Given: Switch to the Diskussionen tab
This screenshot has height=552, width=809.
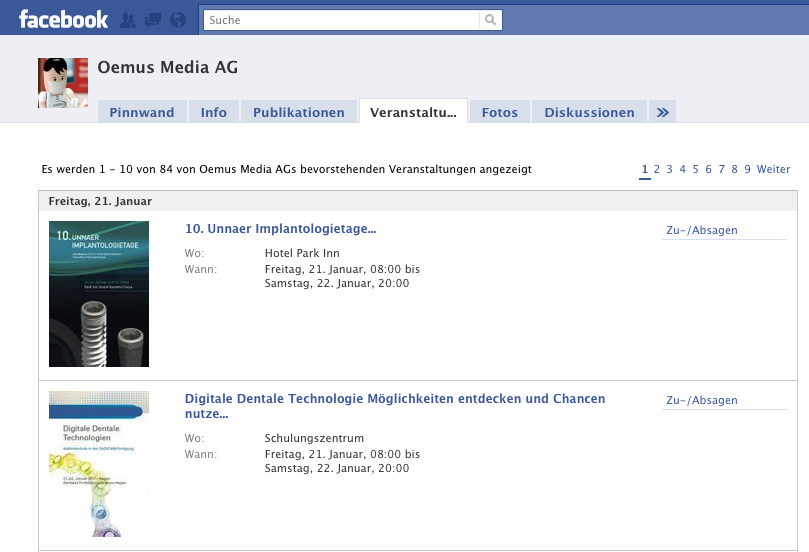Looking at the screenshot, I should tap(589, 112).
